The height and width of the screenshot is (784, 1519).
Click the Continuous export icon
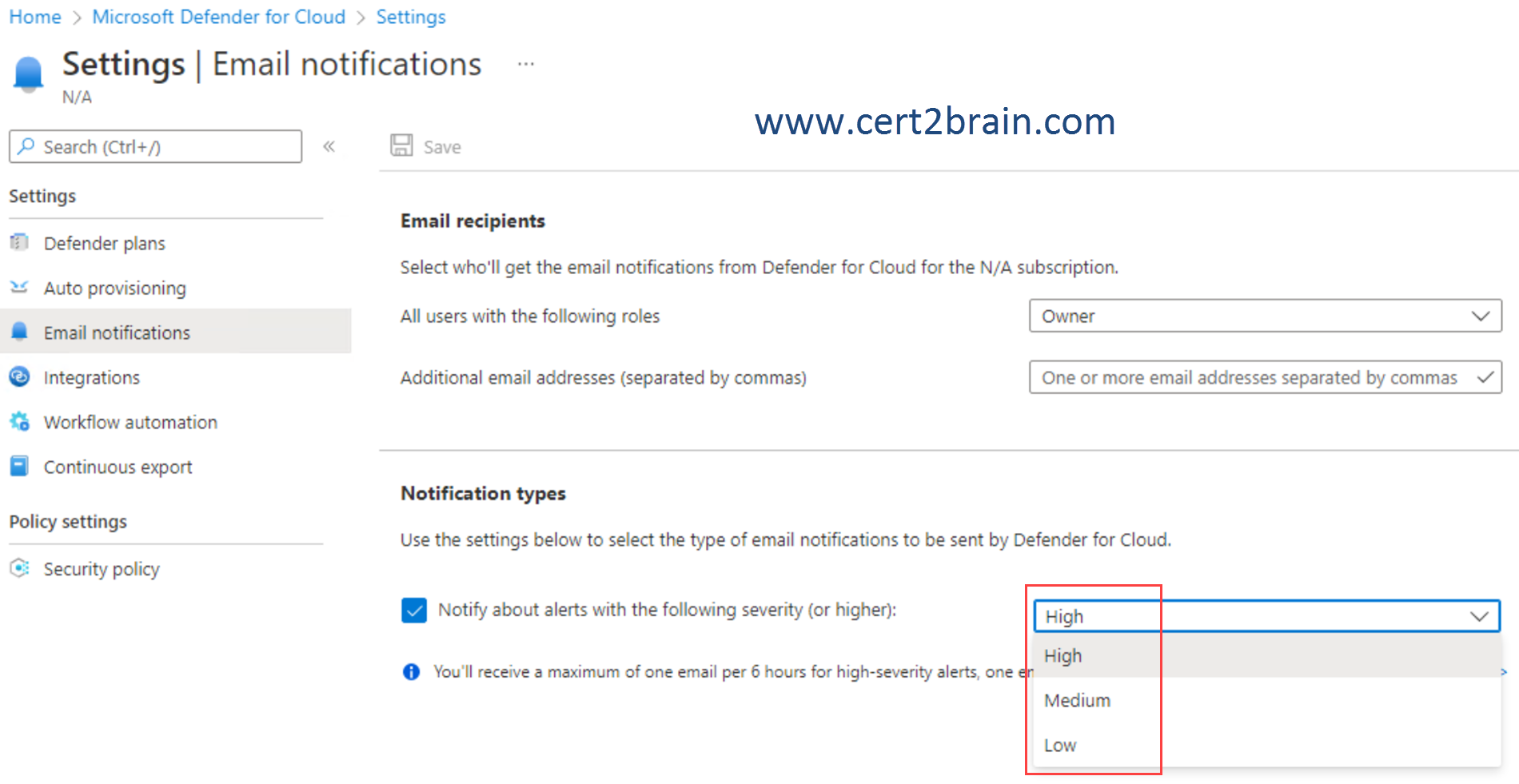pos(19,466)
